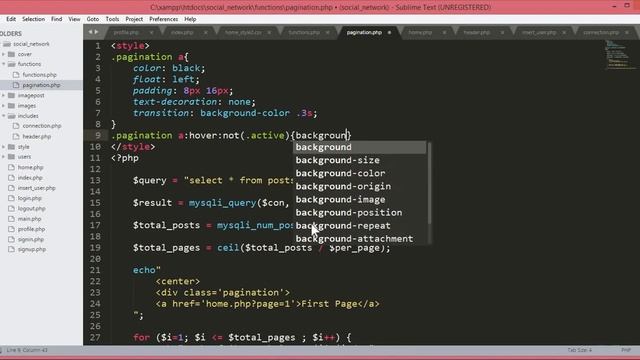Switch to the header.php tab
The width and height of the screenshot is (640, 360).
476,32
